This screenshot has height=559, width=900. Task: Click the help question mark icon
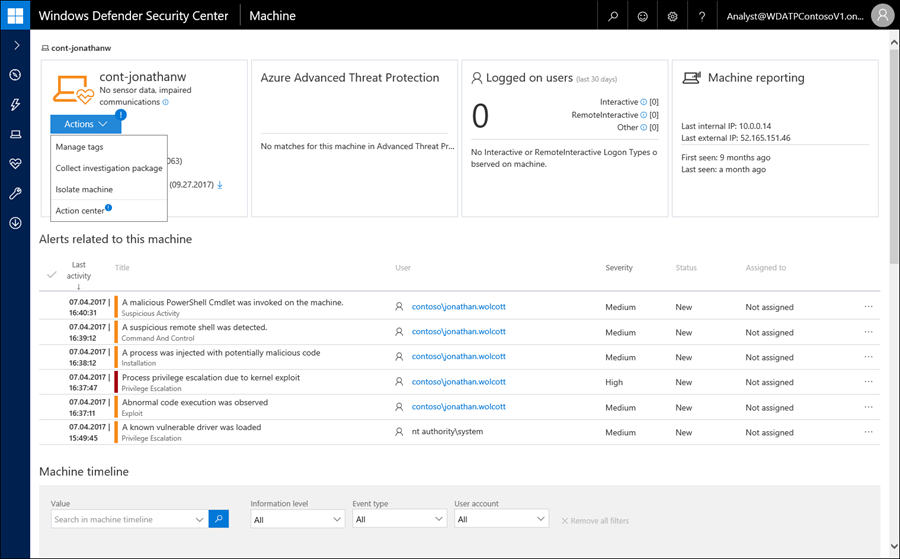pos(703,16)
